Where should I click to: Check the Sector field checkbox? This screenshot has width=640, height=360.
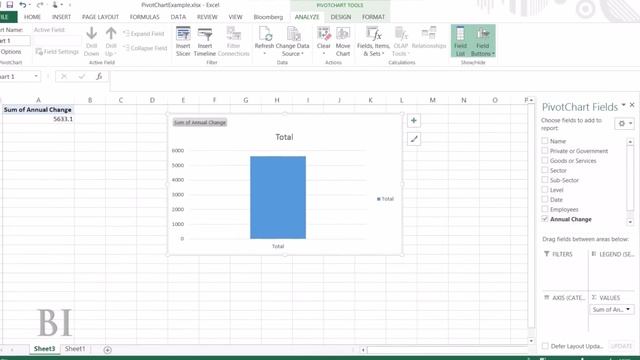(544, 170)
